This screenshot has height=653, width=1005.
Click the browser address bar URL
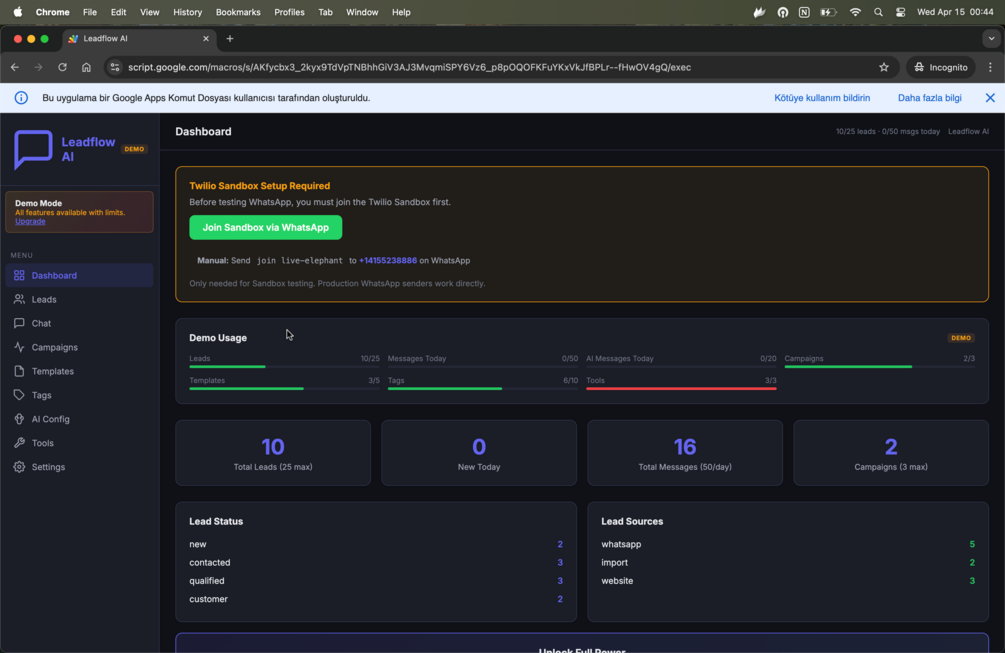pos(409,67)
